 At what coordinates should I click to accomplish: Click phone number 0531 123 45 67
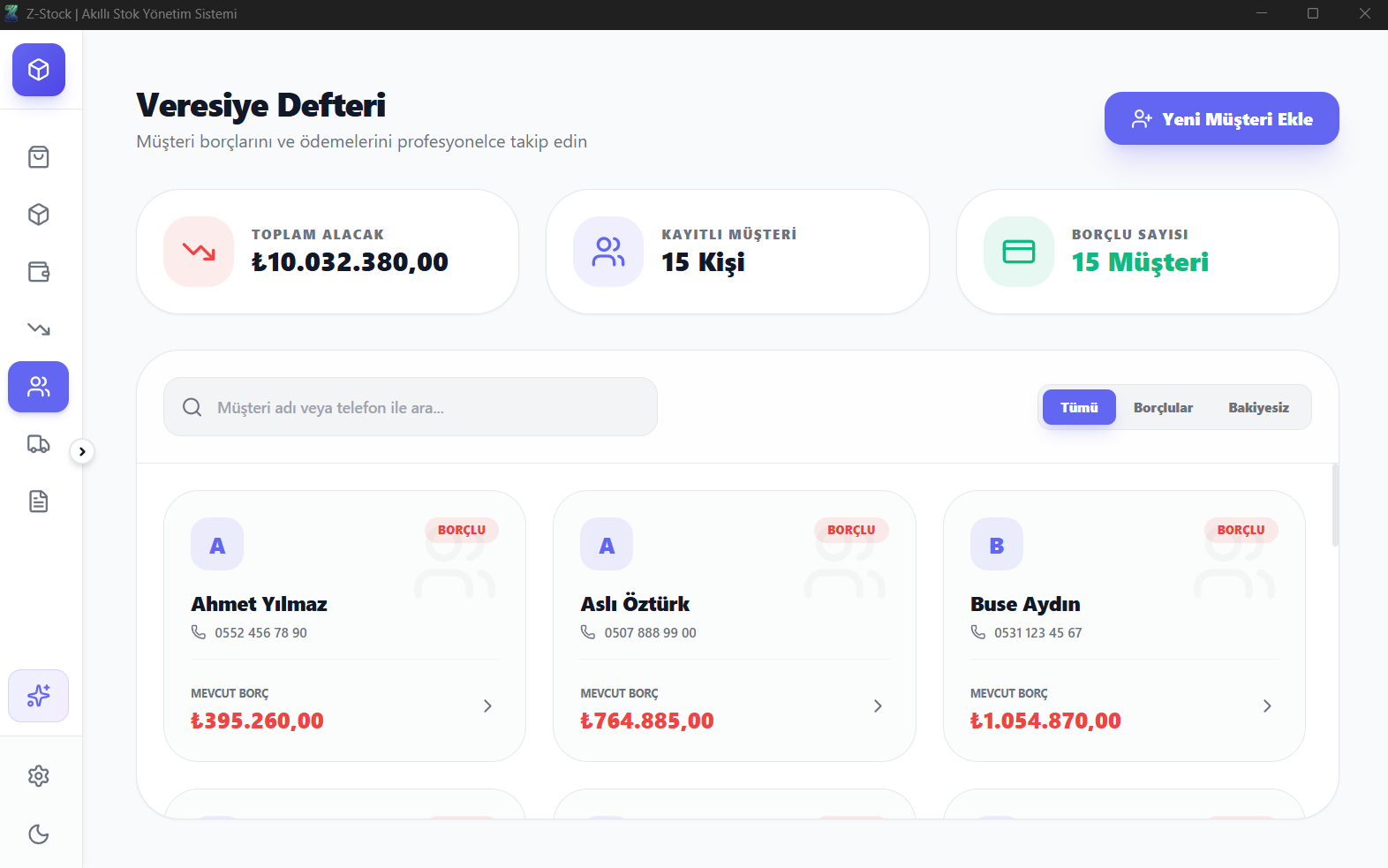point(1037,633)
